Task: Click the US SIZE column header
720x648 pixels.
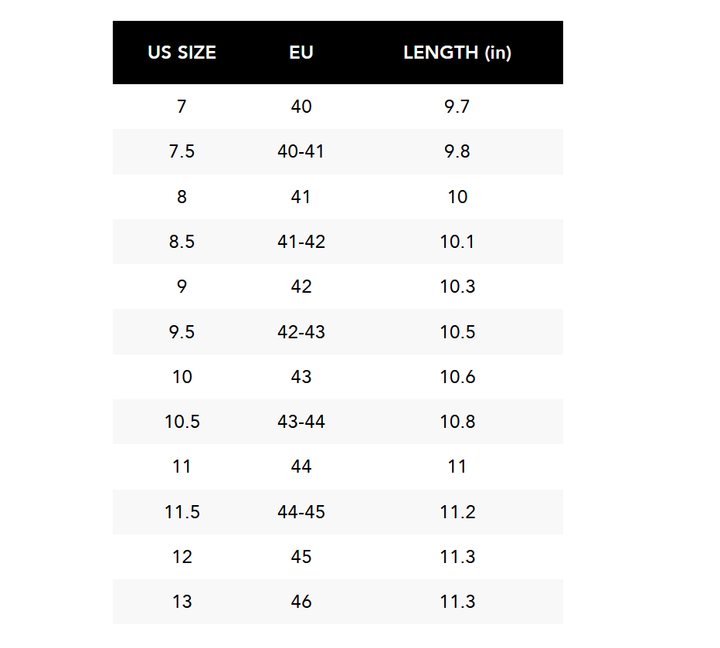Action: (x=182, y=53)
